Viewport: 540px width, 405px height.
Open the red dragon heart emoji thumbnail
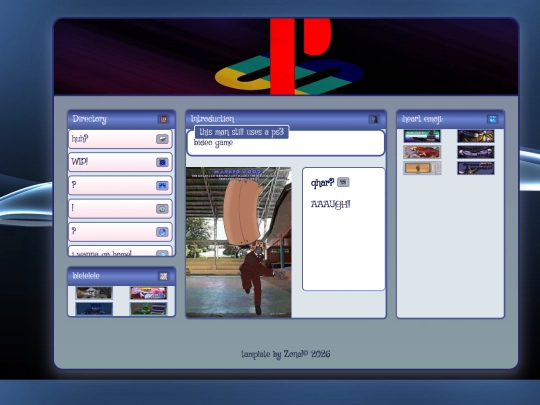pos(422,152)
